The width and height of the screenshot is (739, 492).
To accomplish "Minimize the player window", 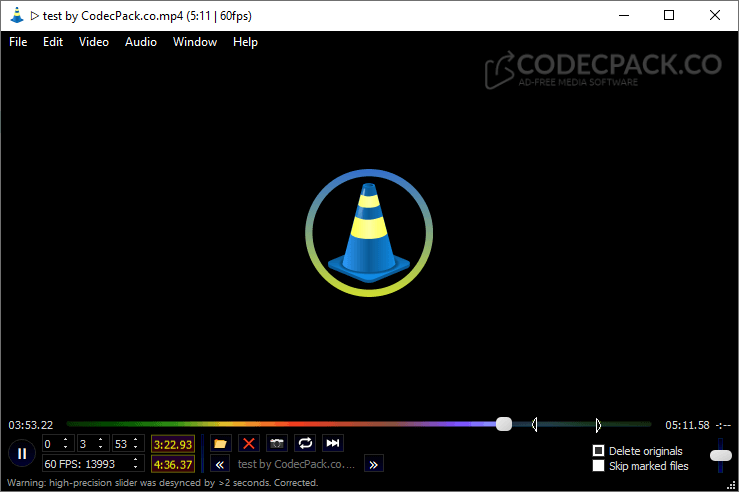I will (624, 16).
